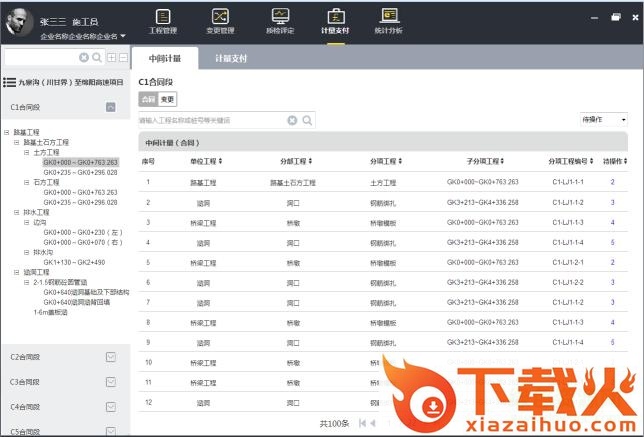Clear the left sidebar search box

tap(84, 58)
